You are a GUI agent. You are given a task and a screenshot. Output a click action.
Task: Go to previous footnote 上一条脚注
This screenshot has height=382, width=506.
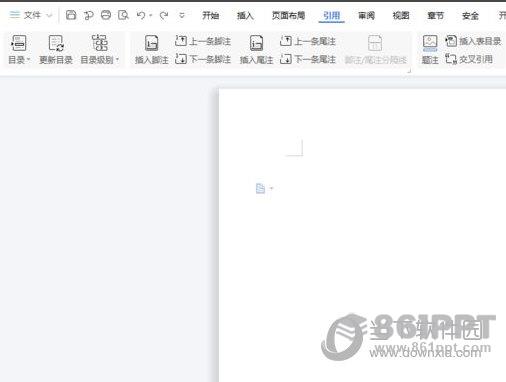pyautogui.click(x=203, y=41)
